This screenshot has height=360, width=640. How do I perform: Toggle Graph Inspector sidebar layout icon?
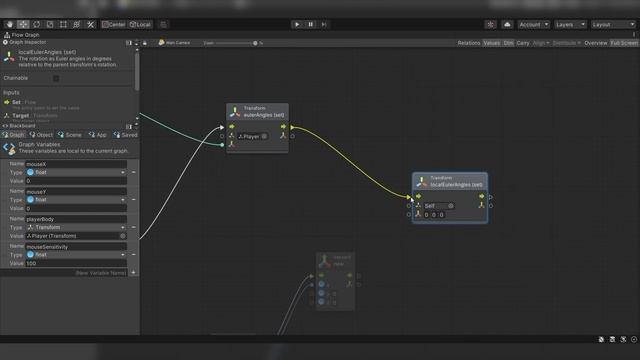coord(129,42)
